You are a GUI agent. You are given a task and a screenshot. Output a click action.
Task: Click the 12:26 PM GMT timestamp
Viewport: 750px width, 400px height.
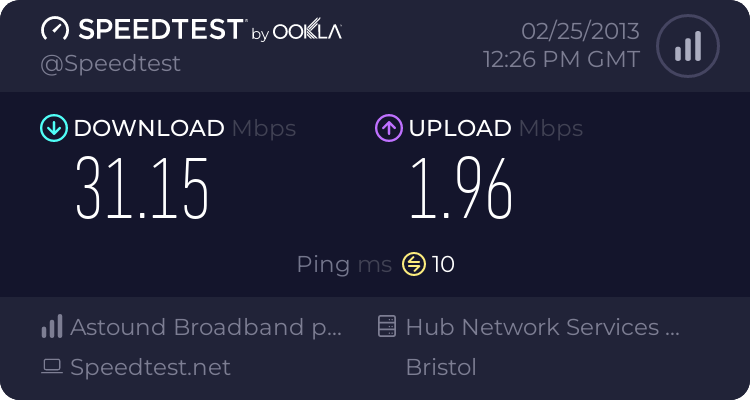pyautogui.click(x=561, y=59)
